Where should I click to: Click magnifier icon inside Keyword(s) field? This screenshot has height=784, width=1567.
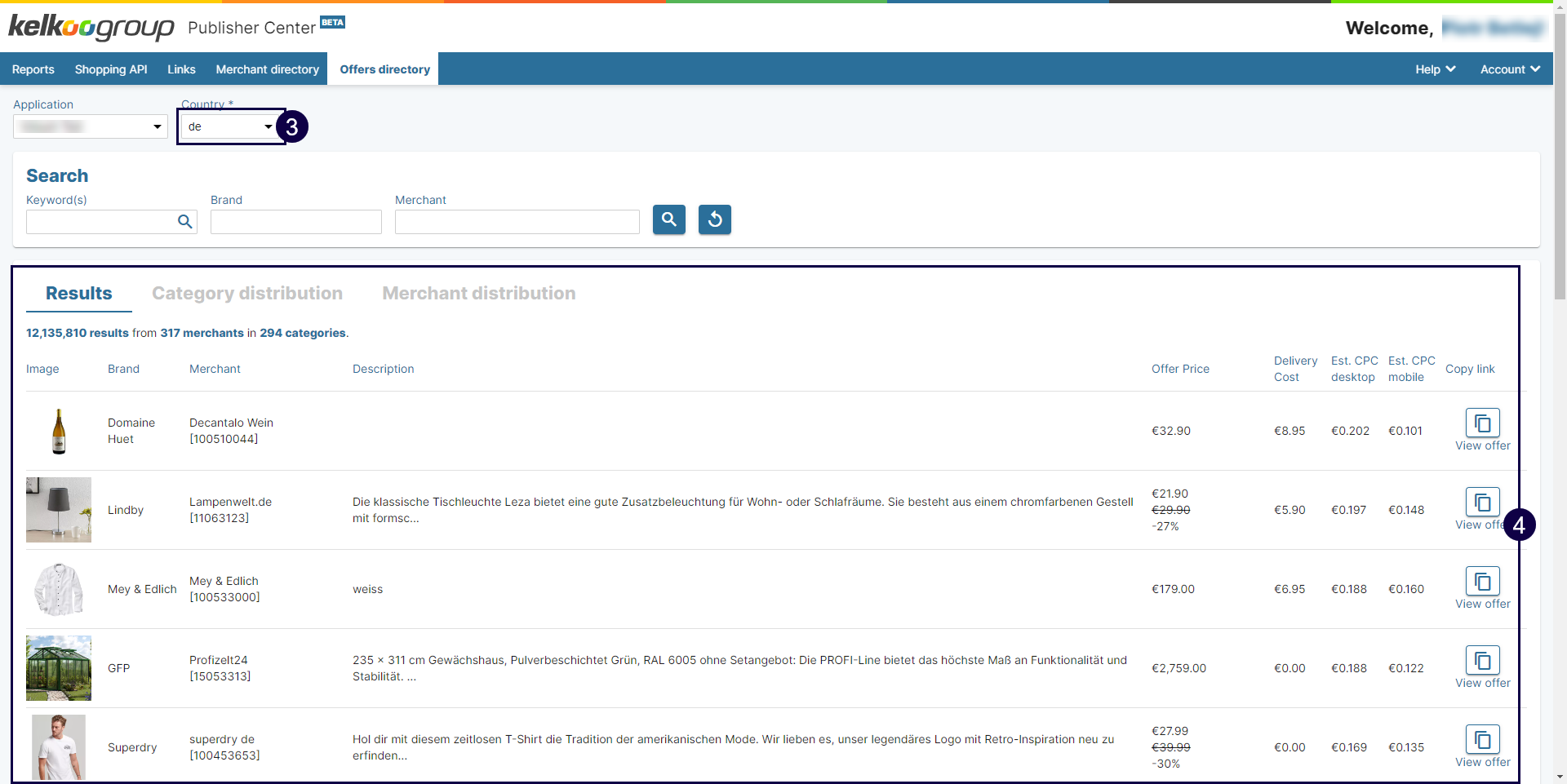(x=185, y=222)
